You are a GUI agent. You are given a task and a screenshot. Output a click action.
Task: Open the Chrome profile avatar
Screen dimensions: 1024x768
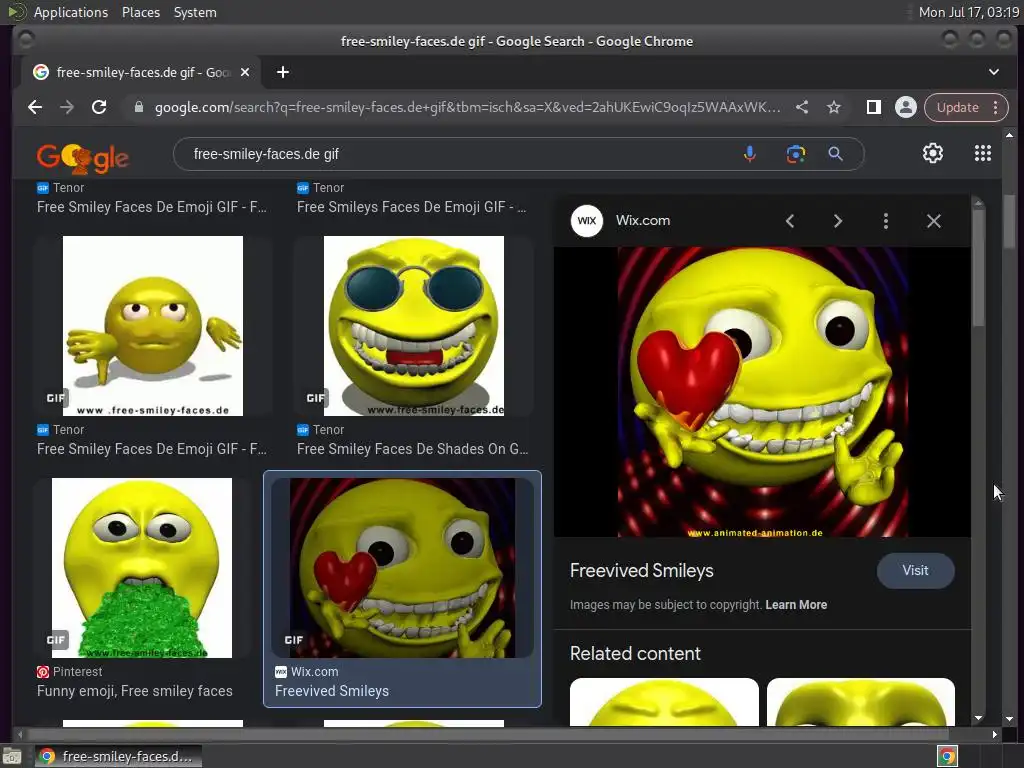tap(906, 107)
